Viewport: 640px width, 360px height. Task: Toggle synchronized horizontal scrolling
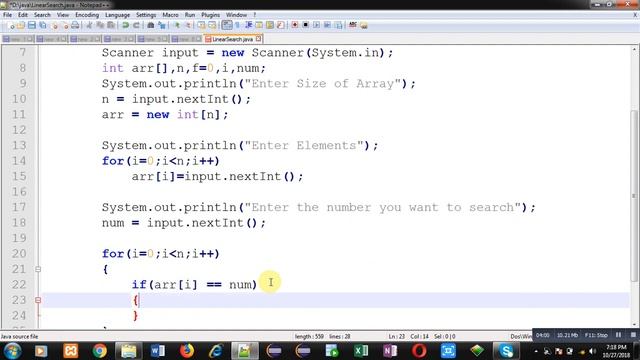point(212,25)
